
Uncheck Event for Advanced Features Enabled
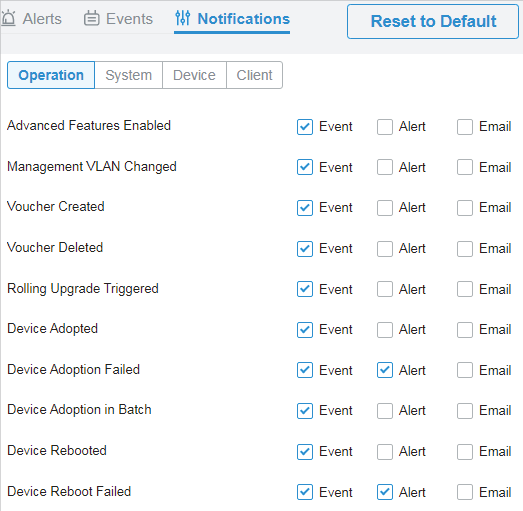click(305, 127)
